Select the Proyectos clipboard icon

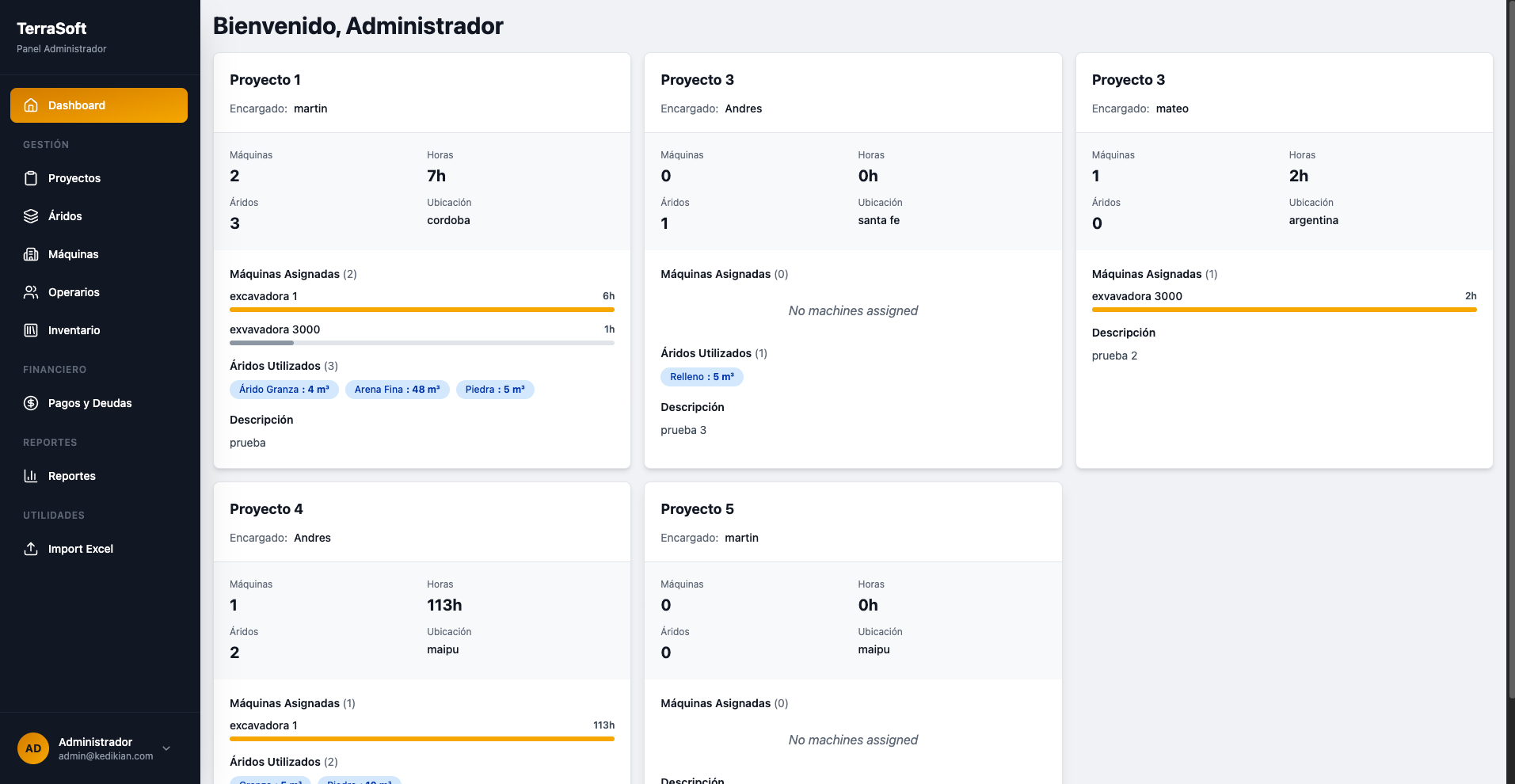click(30, 178)
